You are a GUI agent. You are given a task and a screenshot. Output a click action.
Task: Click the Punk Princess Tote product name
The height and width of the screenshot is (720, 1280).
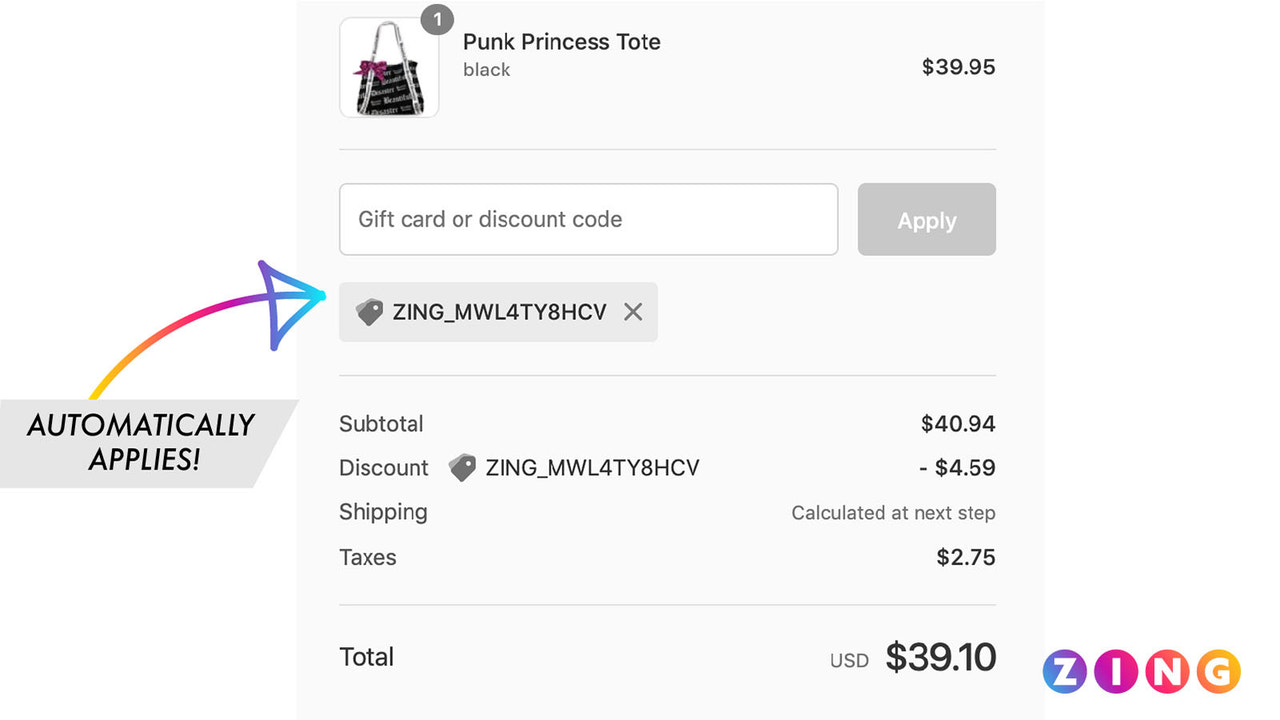[x=561, y=42]
